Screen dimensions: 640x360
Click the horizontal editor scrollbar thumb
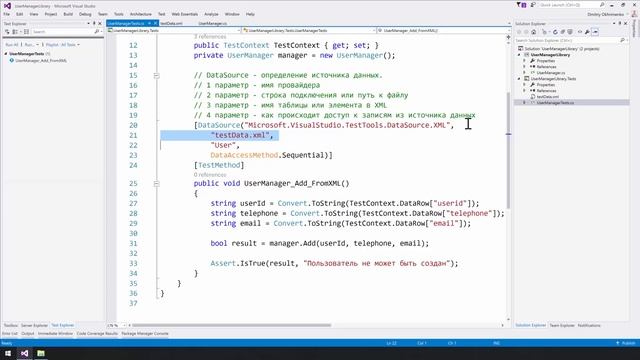(x=231, y=326)
